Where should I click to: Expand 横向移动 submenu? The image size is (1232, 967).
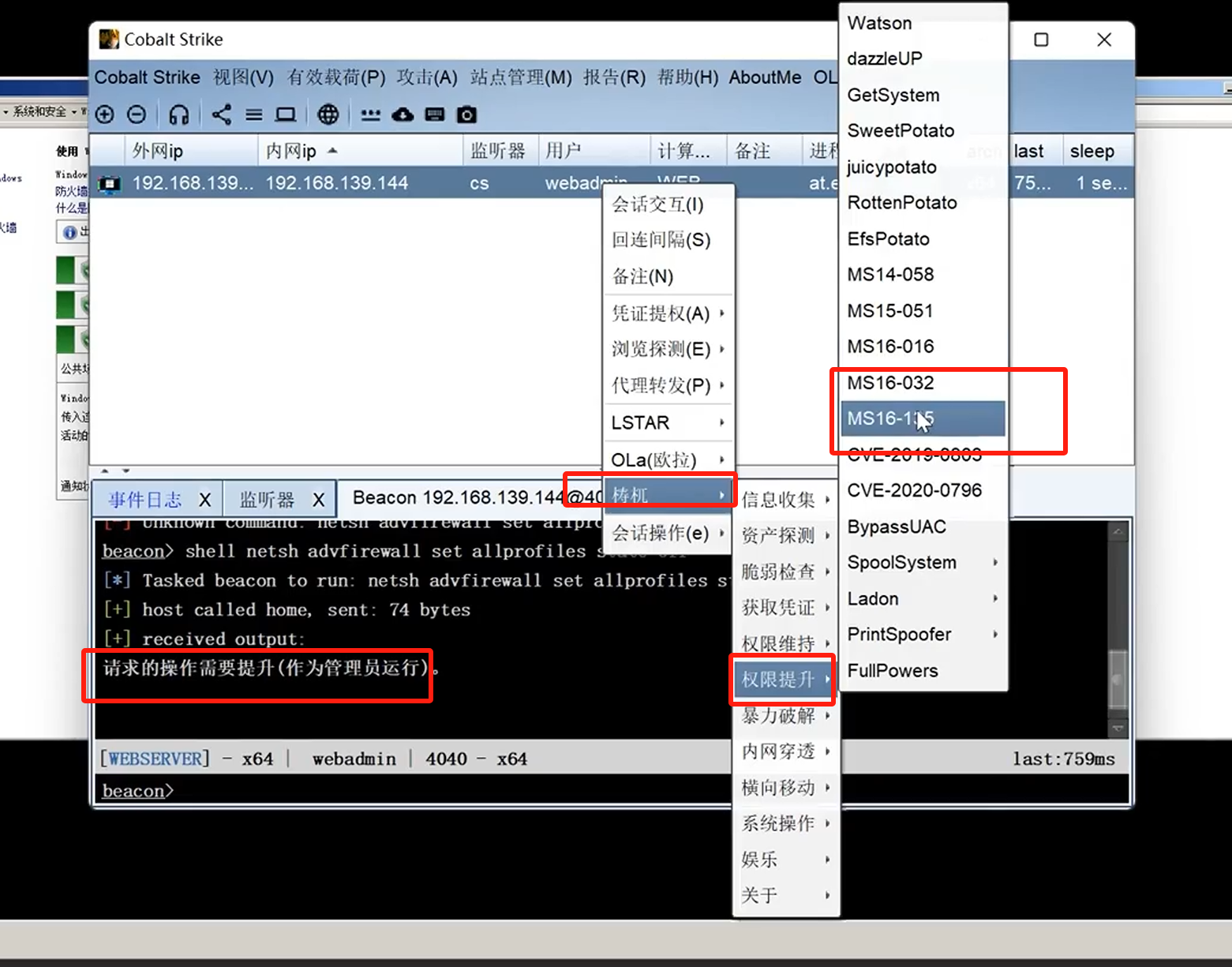click(x=786, y=787)
